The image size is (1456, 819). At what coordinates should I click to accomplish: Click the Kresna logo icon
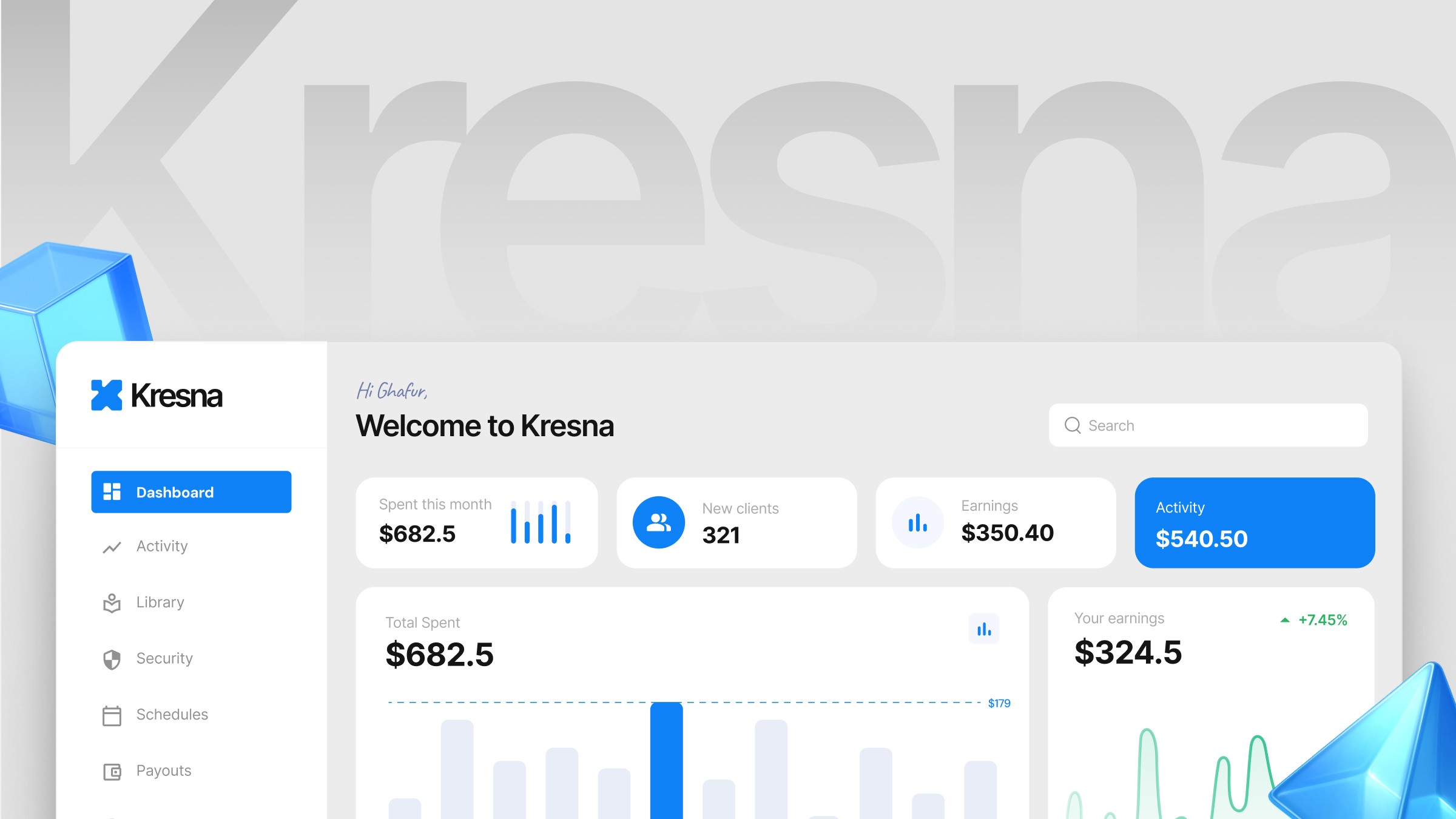106,396
